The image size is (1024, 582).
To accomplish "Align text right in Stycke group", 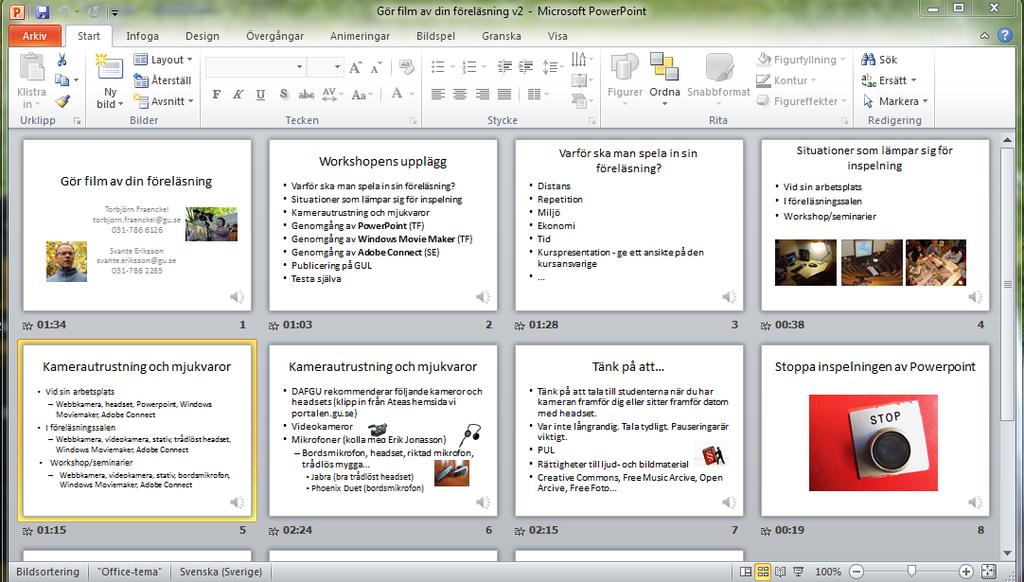I will [x=482, y=94].
